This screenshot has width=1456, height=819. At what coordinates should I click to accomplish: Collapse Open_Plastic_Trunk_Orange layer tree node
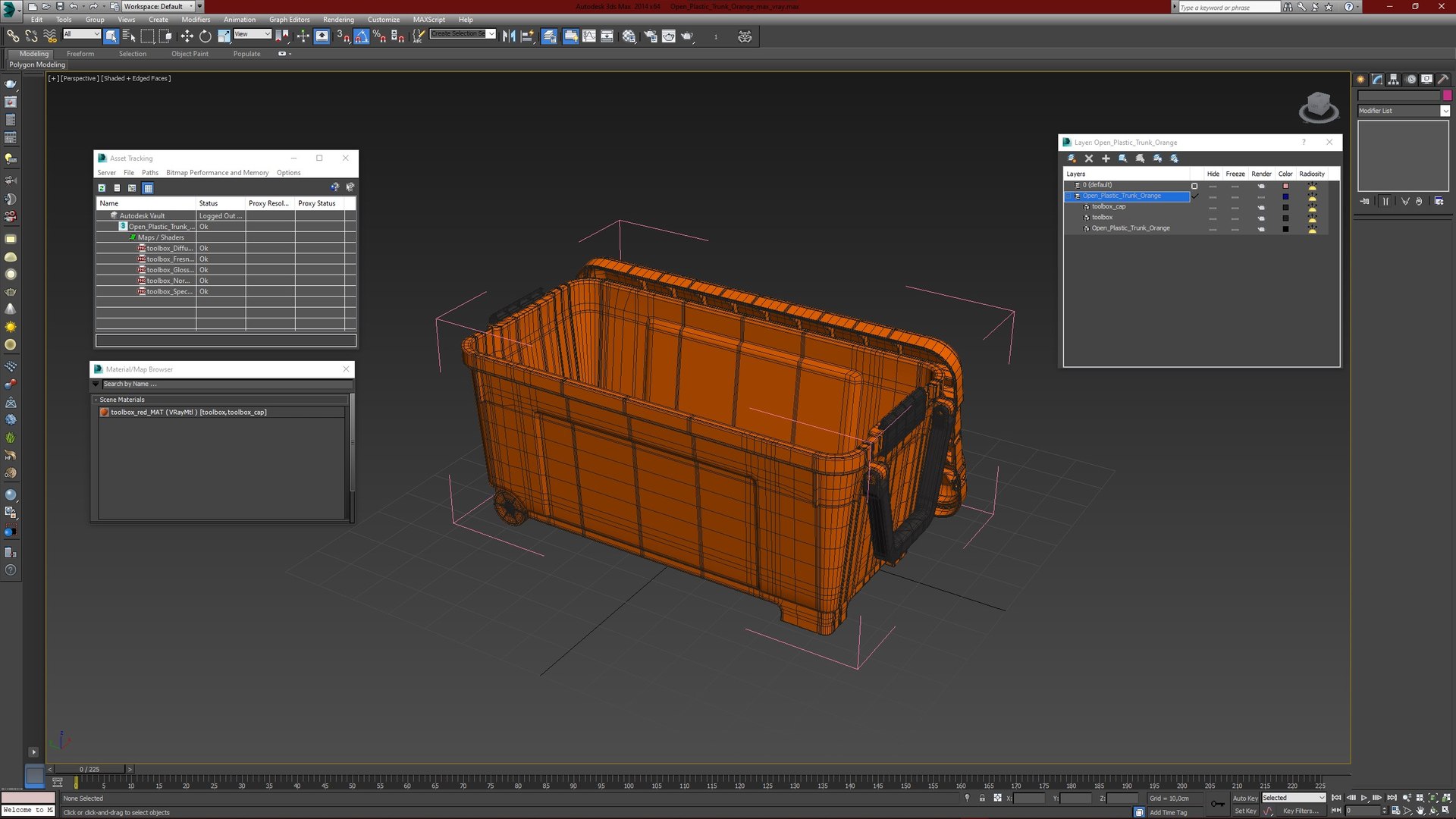1068,196
